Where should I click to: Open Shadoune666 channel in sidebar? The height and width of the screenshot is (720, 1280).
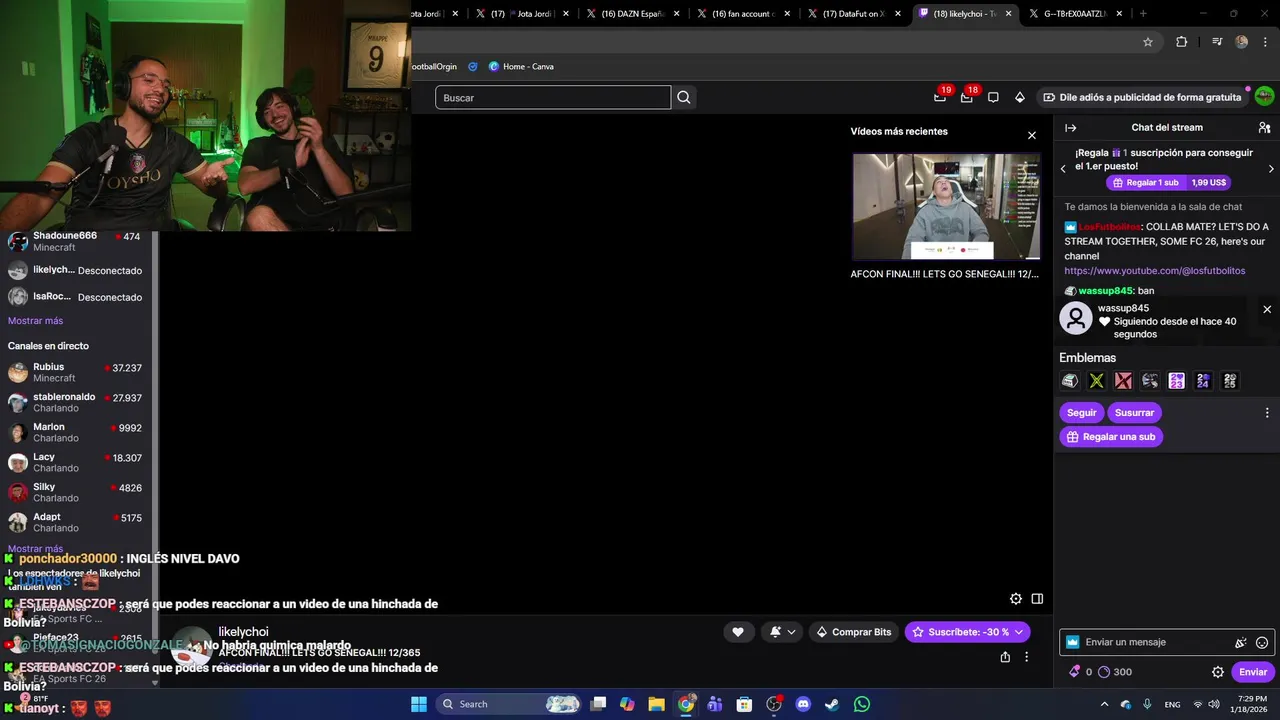click(x=75, y=242)
